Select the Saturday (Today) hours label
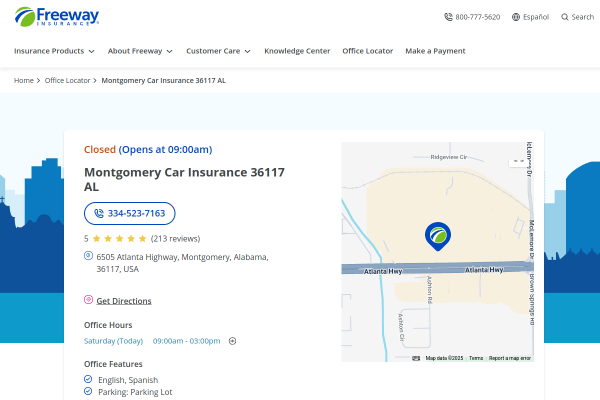Image resolution: width=600 pixels, height=400 pixels. [113, 341]
